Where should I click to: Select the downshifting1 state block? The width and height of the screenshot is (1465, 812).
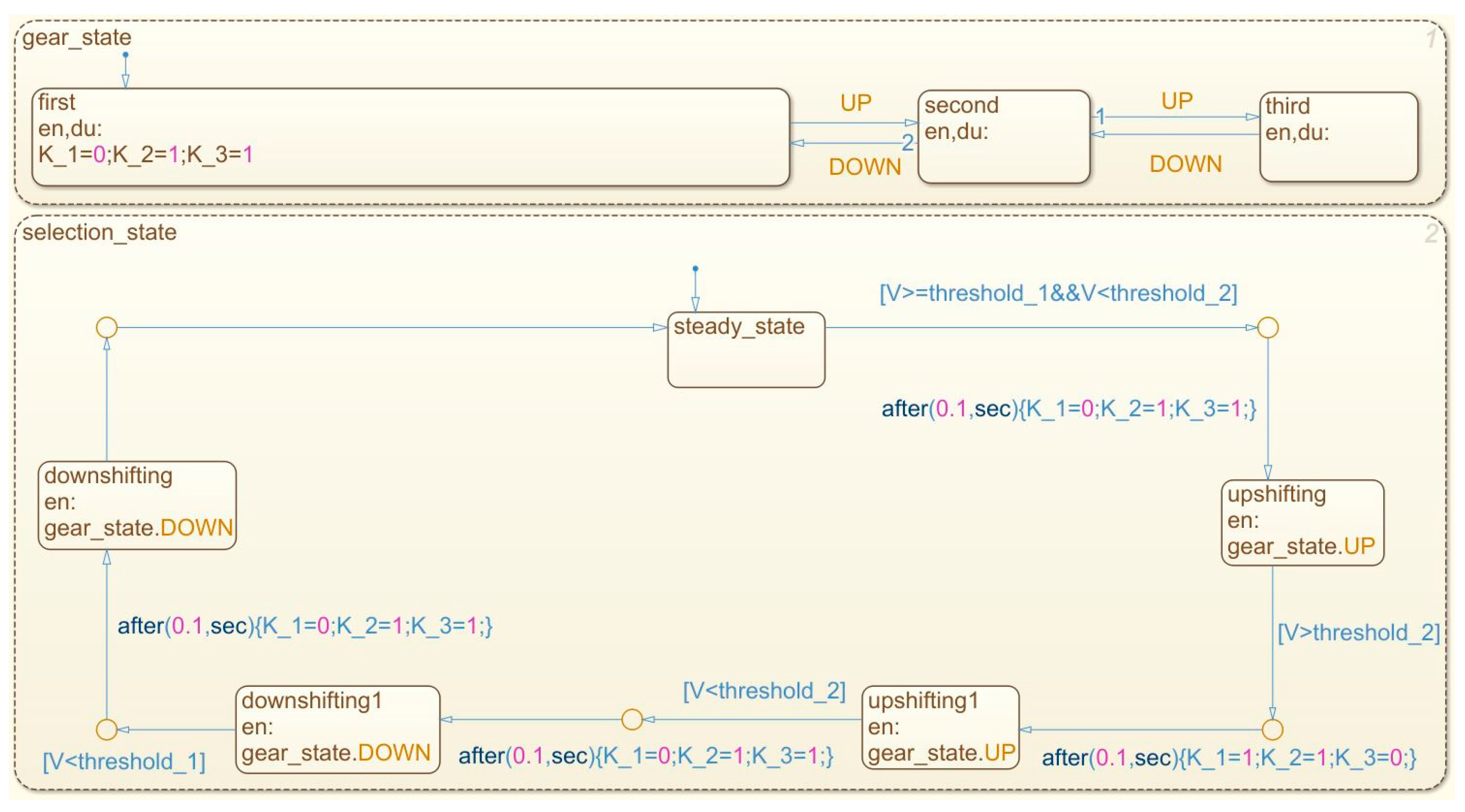[337, 729]
